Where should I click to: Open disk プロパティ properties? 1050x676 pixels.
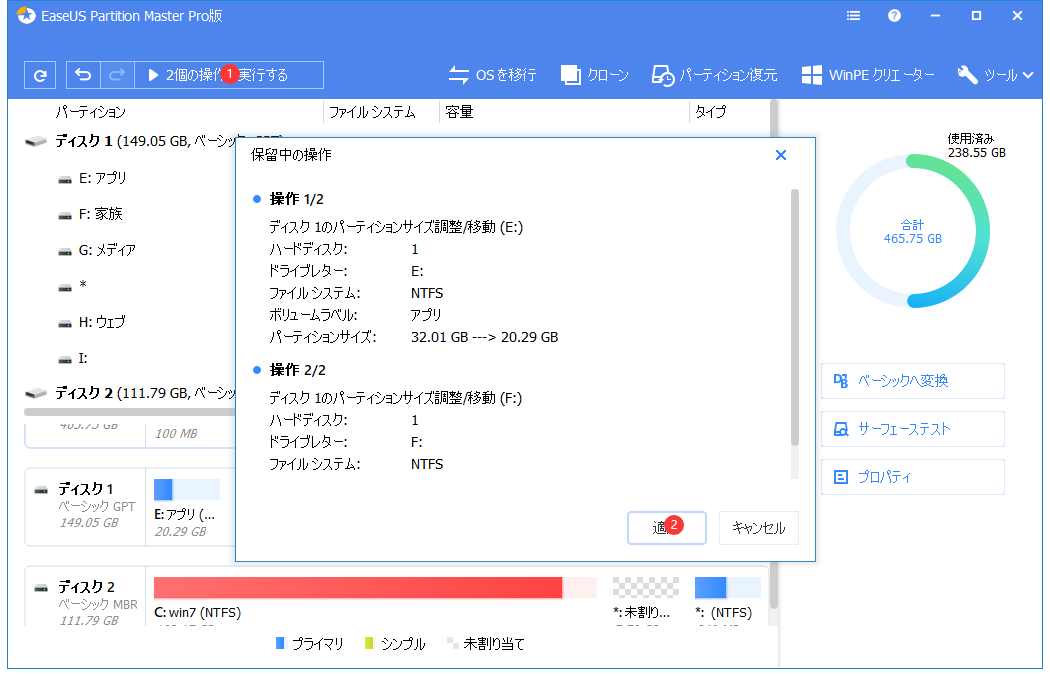click(x=913, y=477)
